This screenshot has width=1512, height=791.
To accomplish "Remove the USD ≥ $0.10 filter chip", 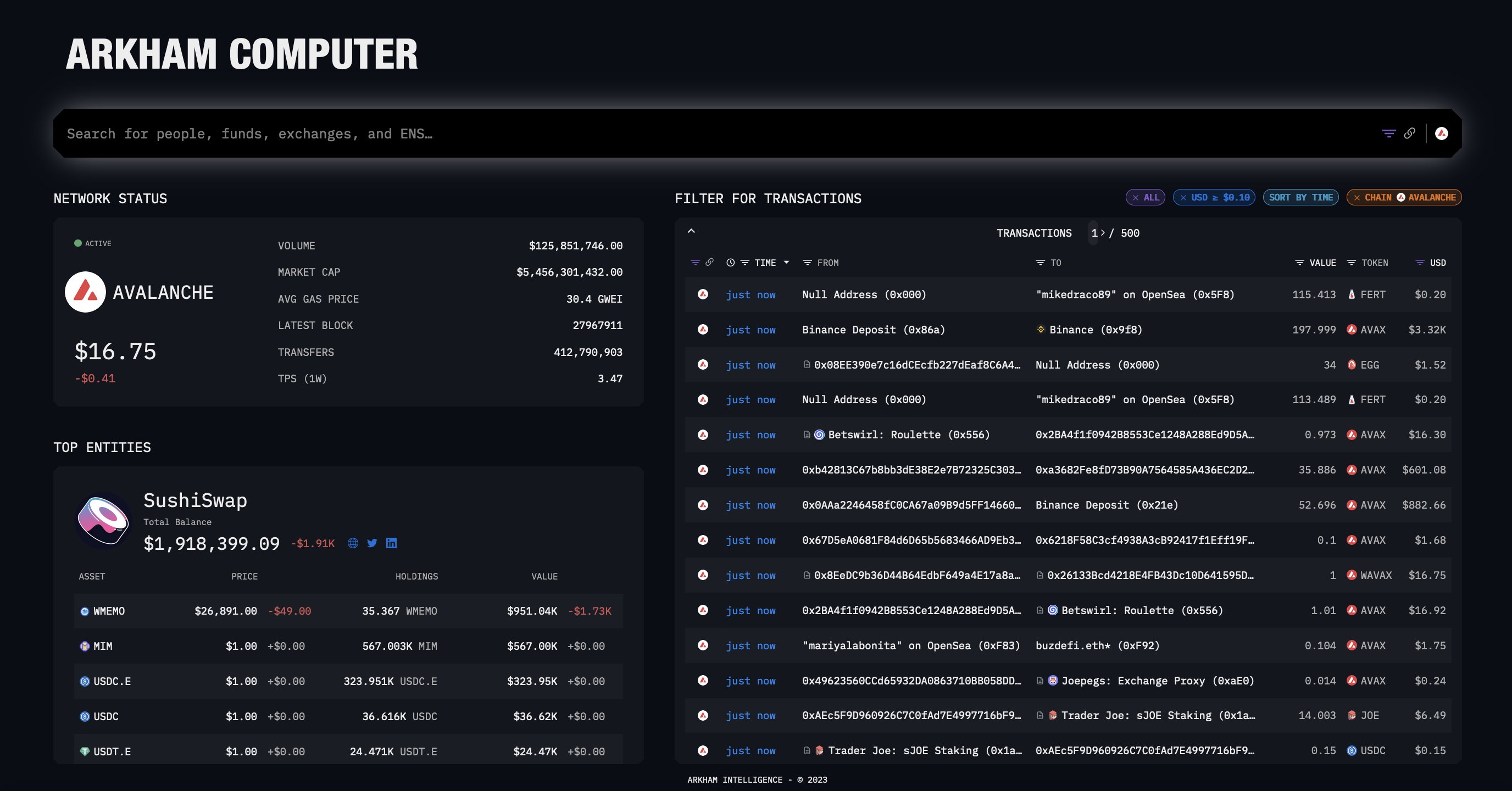I will tap(1183, 198).
